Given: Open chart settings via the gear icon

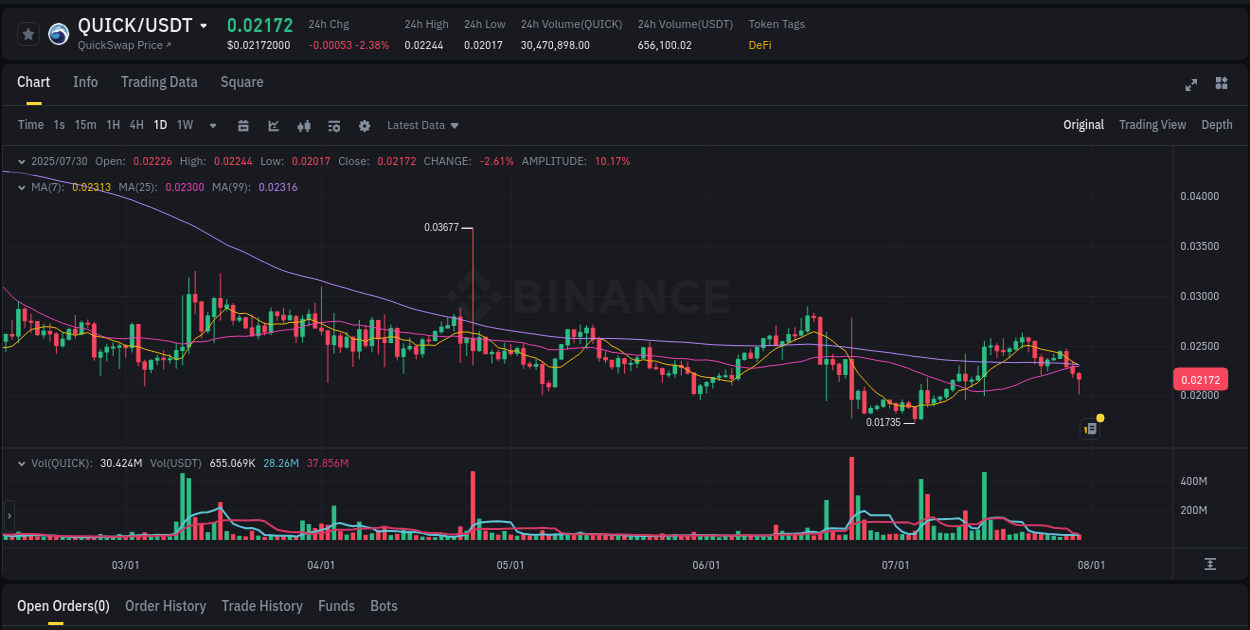Looking at the screenshot, I should pos(365,125).
